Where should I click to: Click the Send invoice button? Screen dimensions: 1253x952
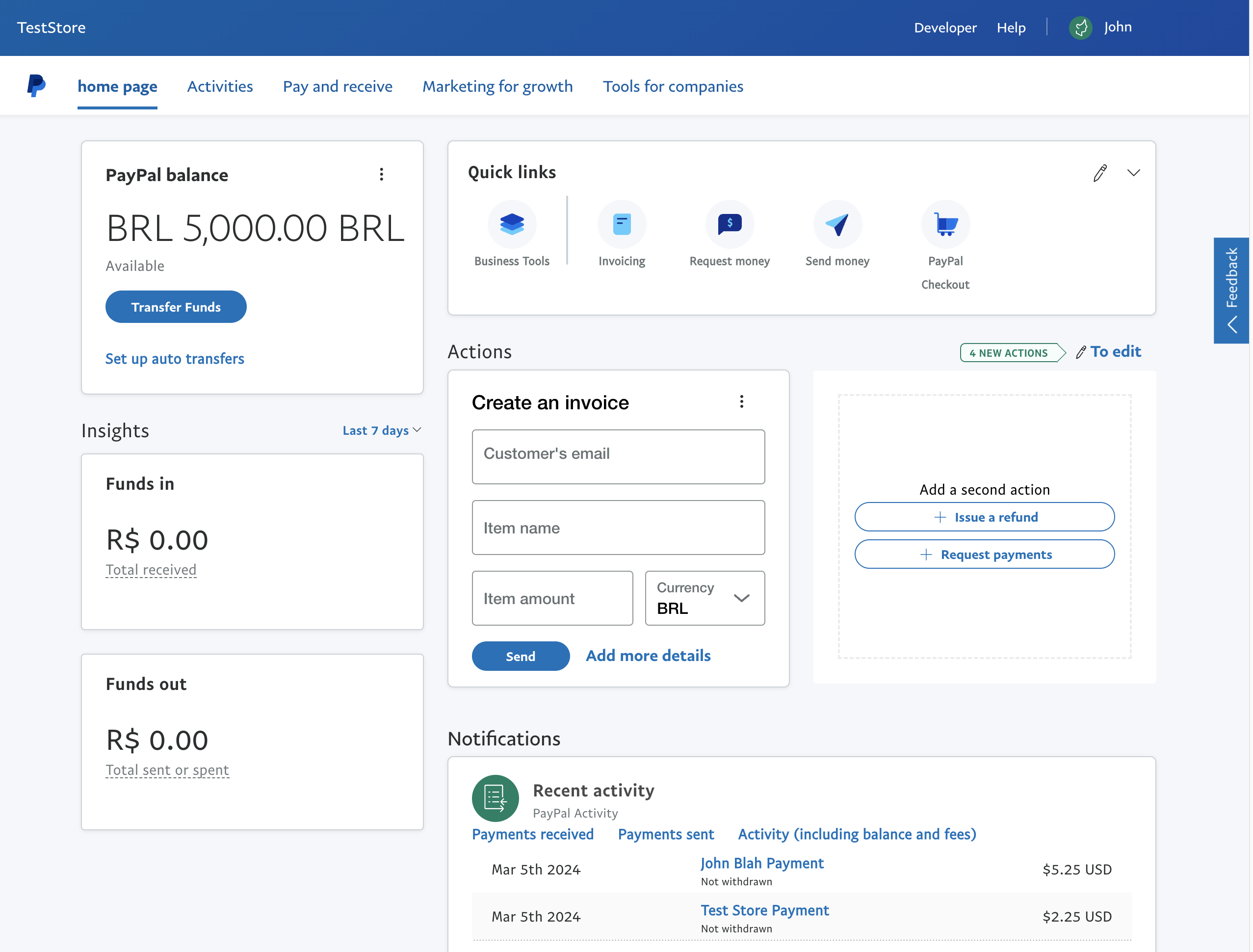coord(521,656)
